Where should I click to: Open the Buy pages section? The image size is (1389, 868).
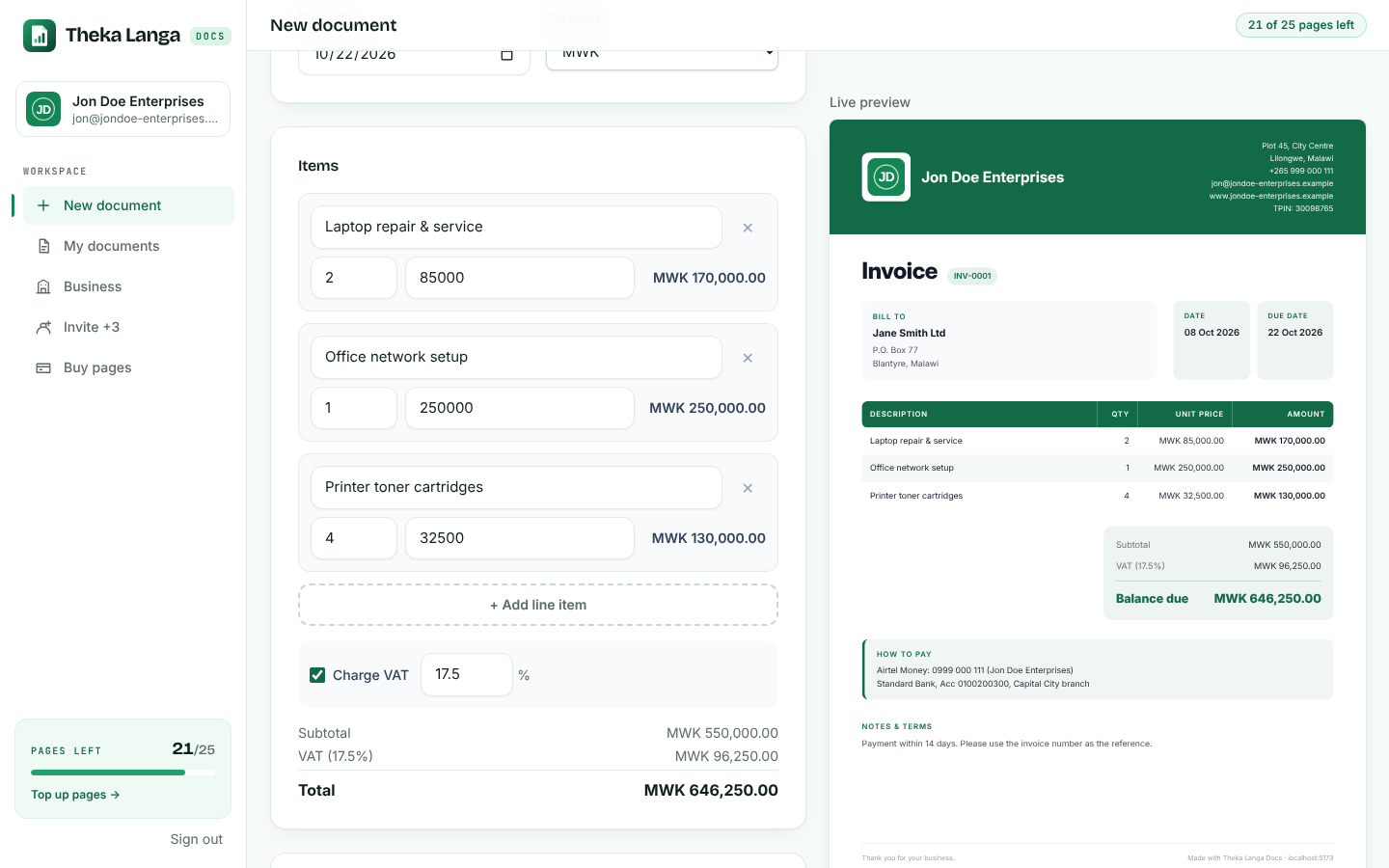coord(128,367)
